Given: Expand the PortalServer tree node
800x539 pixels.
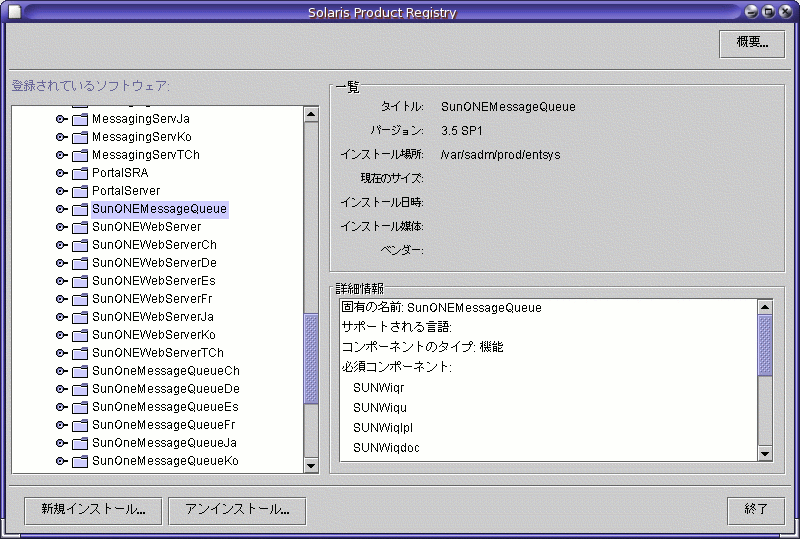Looking at the screenshot, I should 61,191.
